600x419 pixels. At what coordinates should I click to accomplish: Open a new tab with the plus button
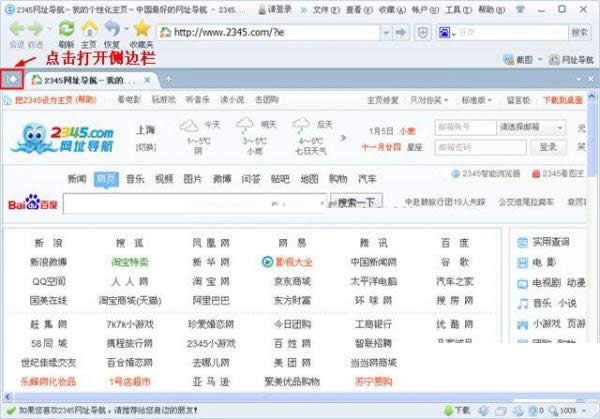point(168,79)
